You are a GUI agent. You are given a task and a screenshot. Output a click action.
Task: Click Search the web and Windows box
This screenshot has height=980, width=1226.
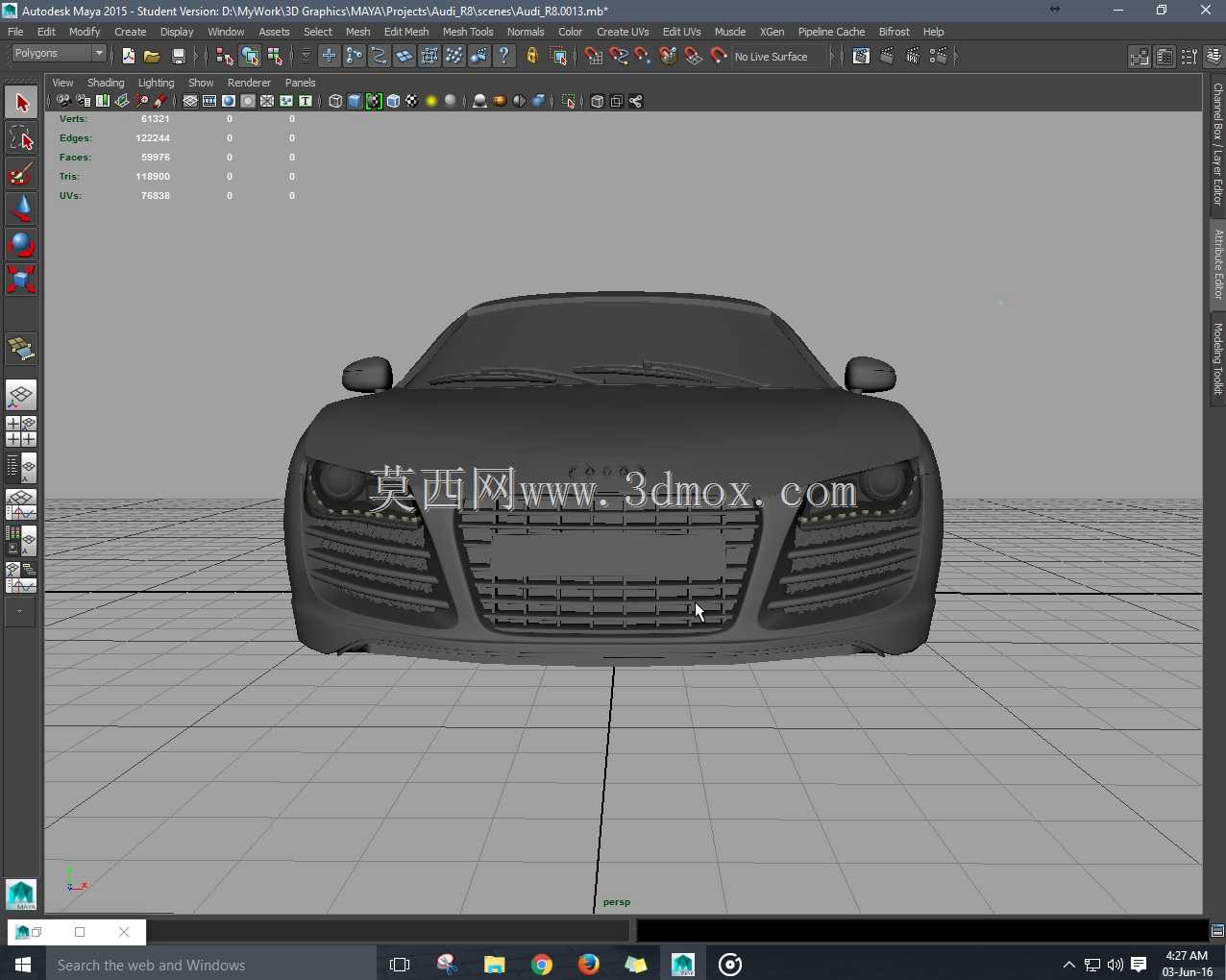[210, 965]
